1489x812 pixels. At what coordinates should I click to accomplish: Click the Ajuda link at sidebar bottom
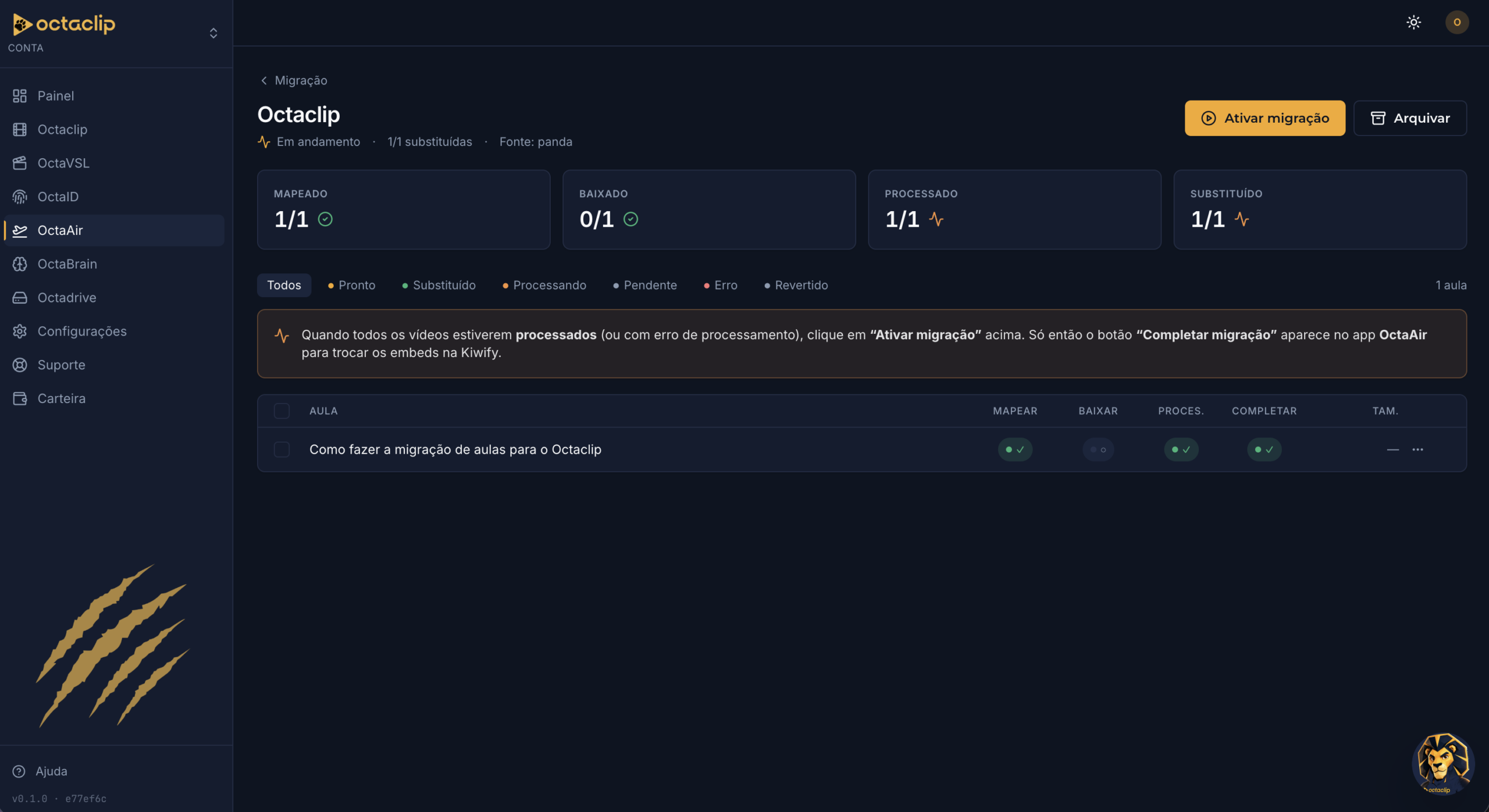pyautogui.click(x=51, y=771)
